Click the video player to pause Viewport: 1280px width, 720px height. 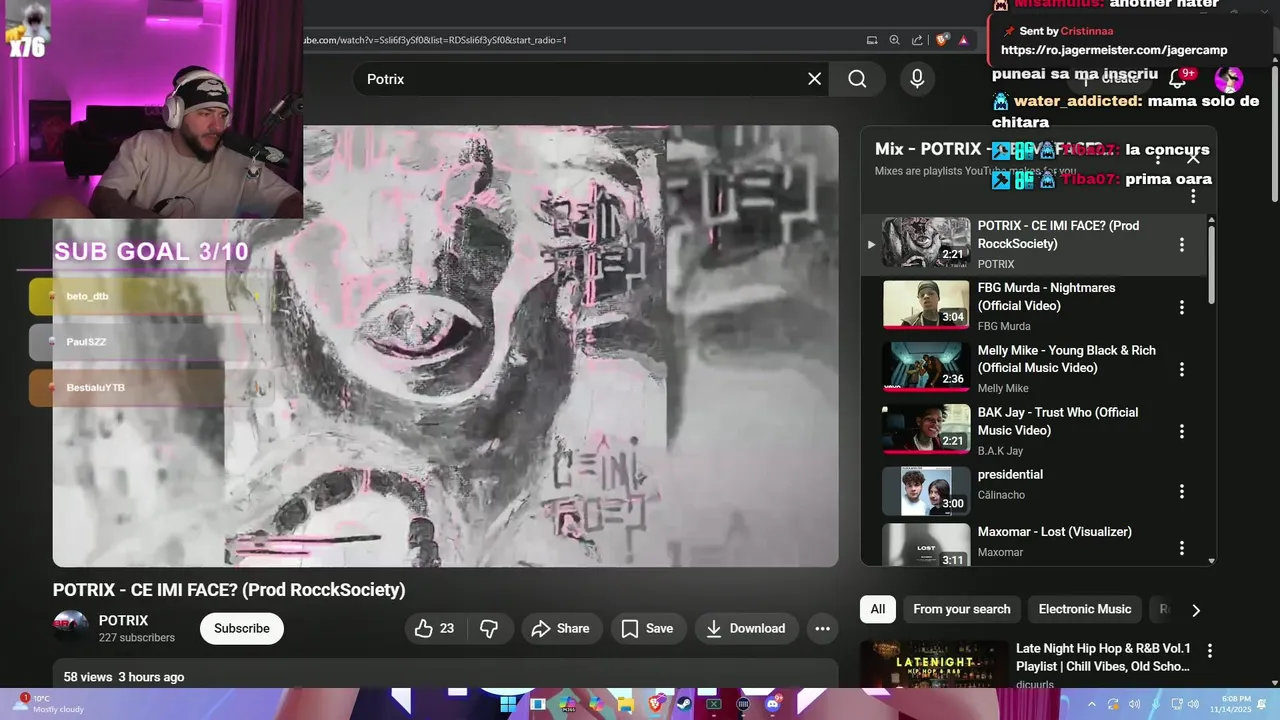tap(445, 346)
